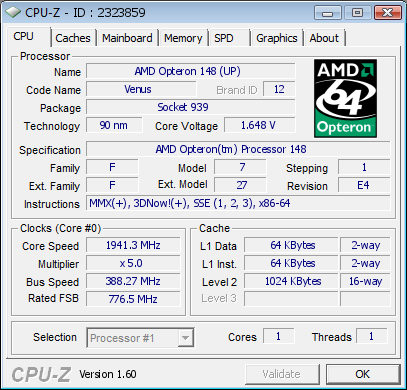407x390 pixels.
Task: Select the CPU tab
Action: (x=23, y=36)
